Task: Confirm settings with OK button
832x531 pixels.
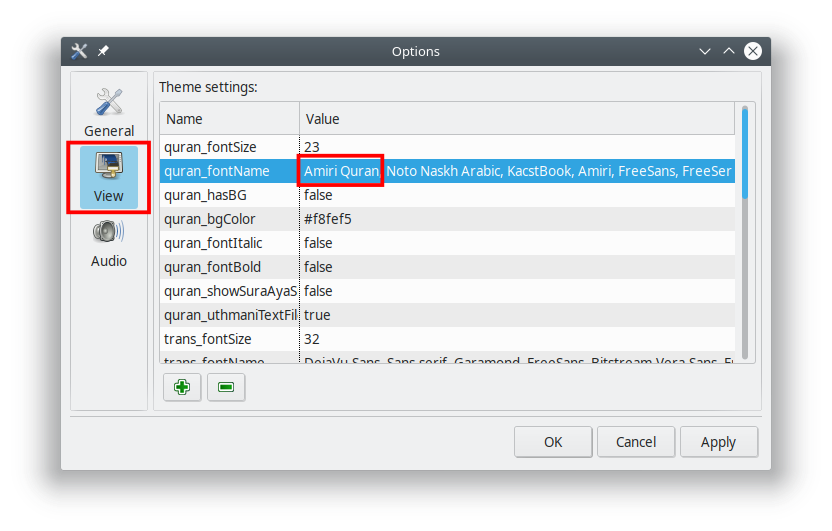Action: pyautogui.click(x=553, y=442)
